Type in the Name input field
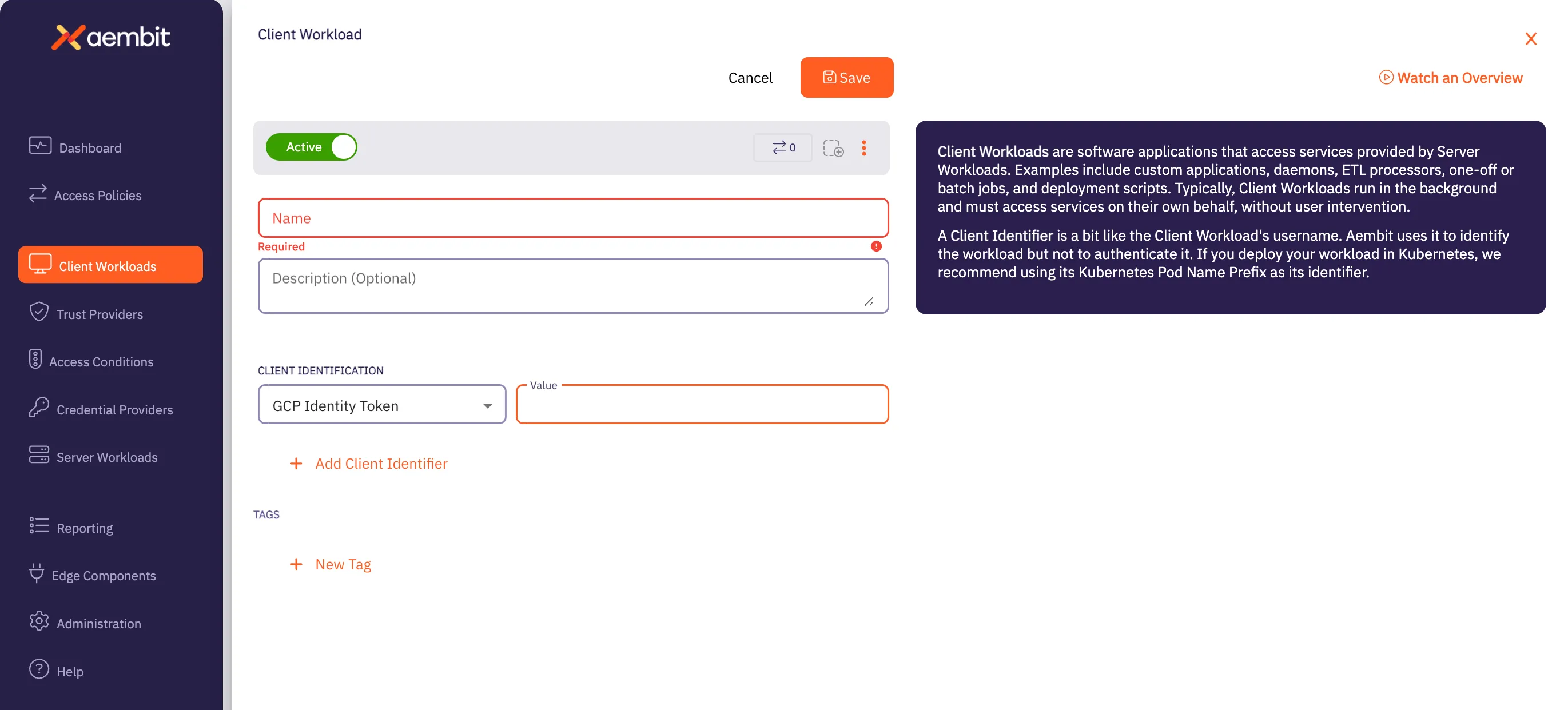This screenshot has width=1568, height=710. (573, 218)
